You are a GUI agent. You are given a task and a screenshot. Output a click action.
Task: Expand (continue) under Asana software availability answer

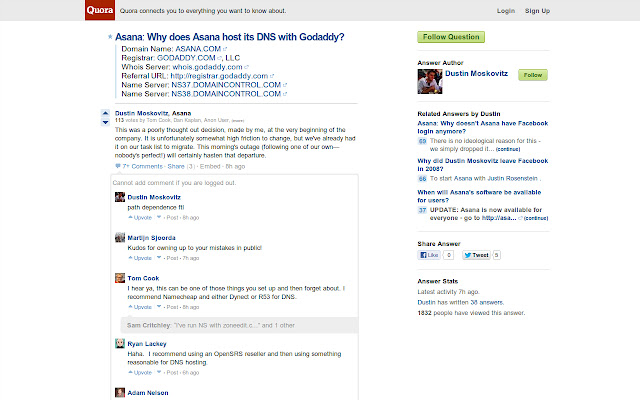pyautogui.click(x=536, y=218)
